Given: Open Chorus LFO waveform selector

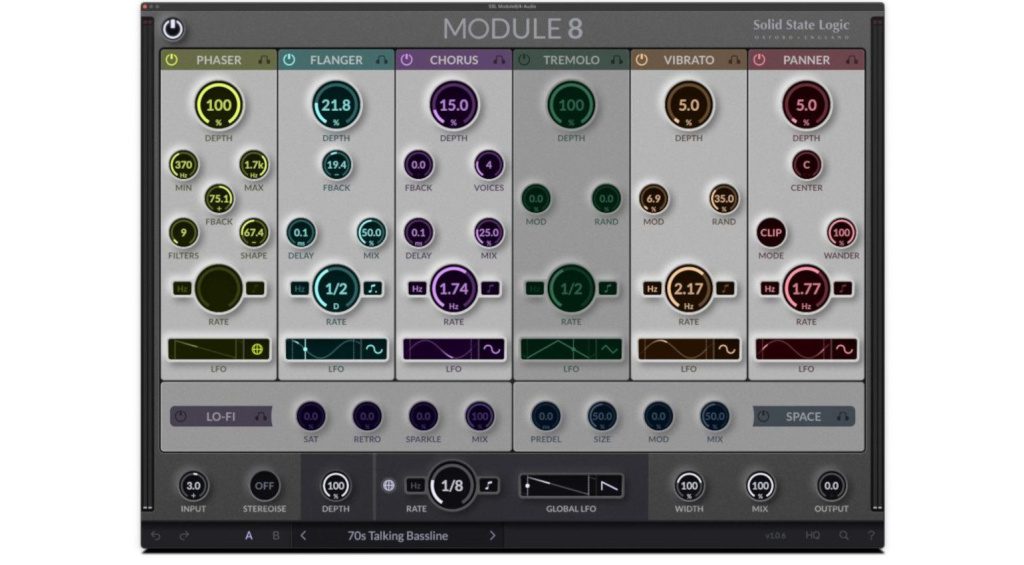Looking at the screenshot, I should click(x=492, y=349).
